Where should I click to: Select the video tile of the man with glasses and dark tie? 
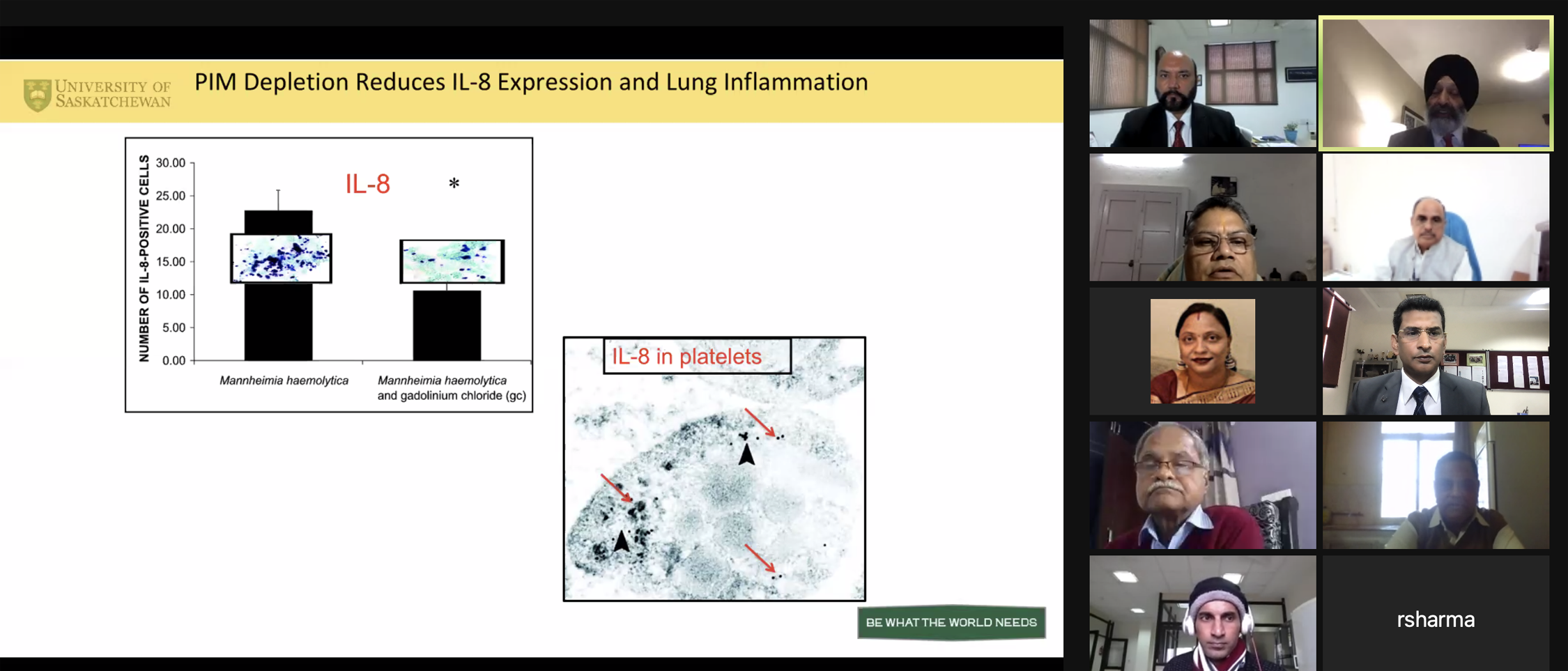pos(1436,351)
